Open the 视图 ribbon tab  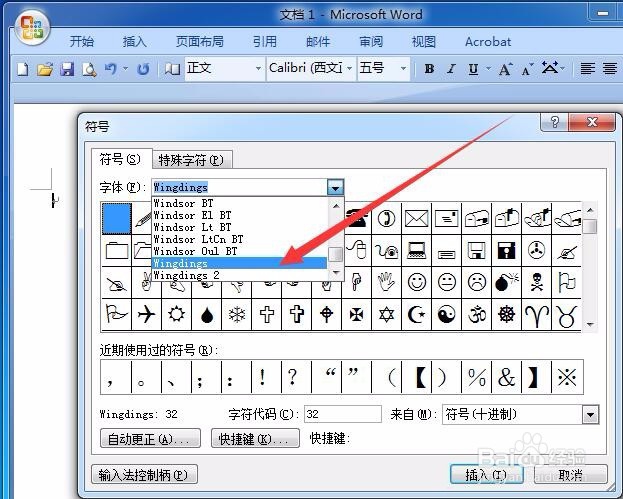424,42
